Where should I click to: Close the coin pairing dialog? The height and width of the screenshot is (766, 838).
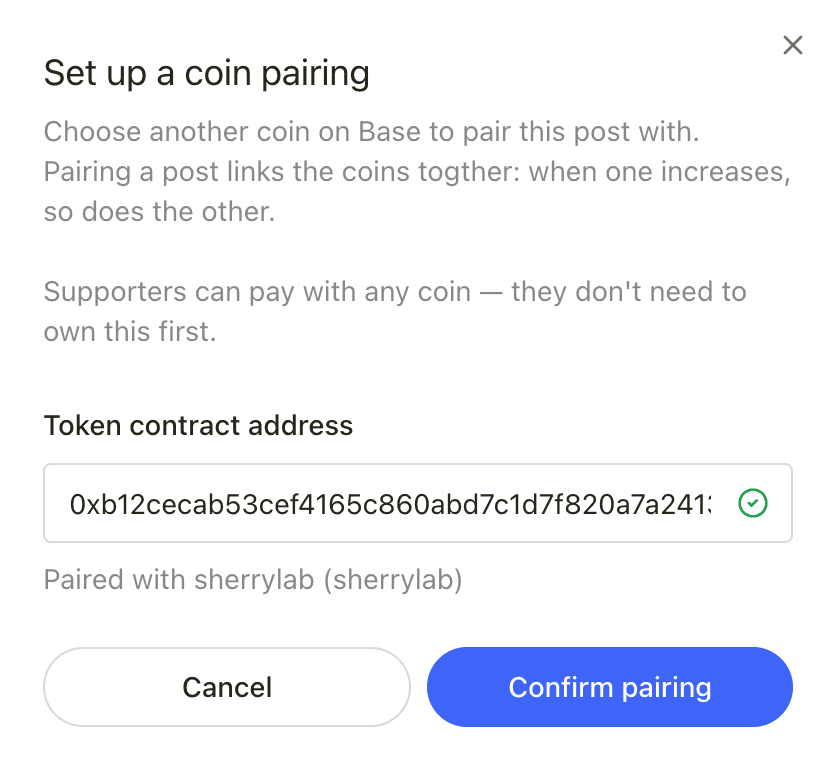click(793, 45)
